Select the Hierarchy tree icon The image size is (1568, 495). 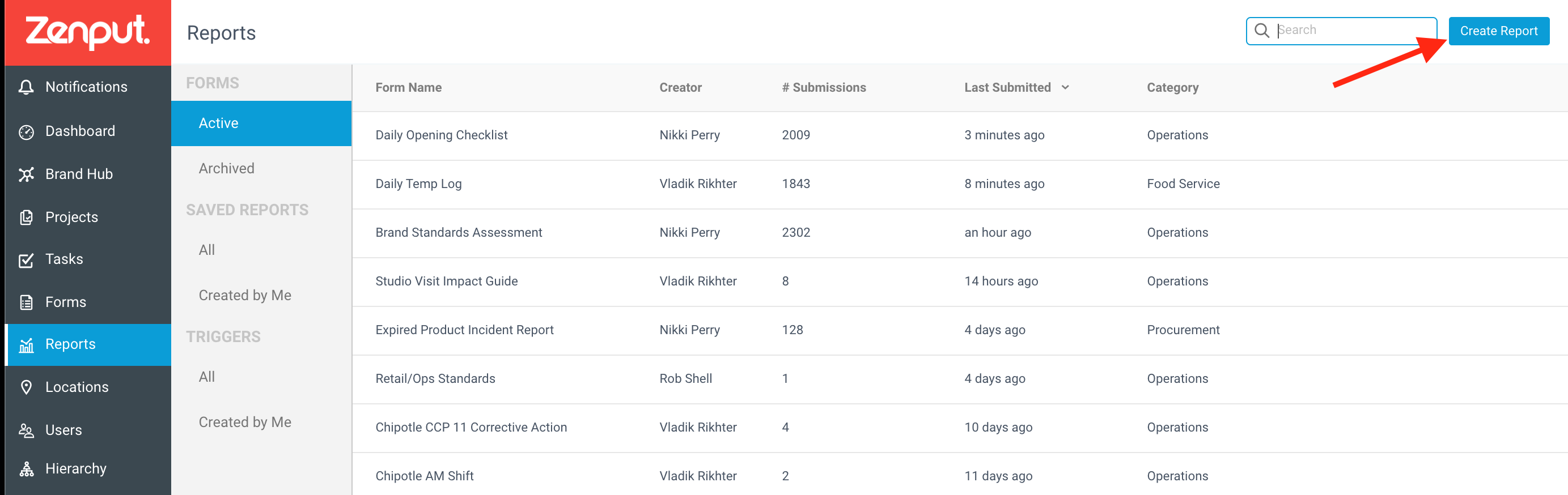coord(26,469)
